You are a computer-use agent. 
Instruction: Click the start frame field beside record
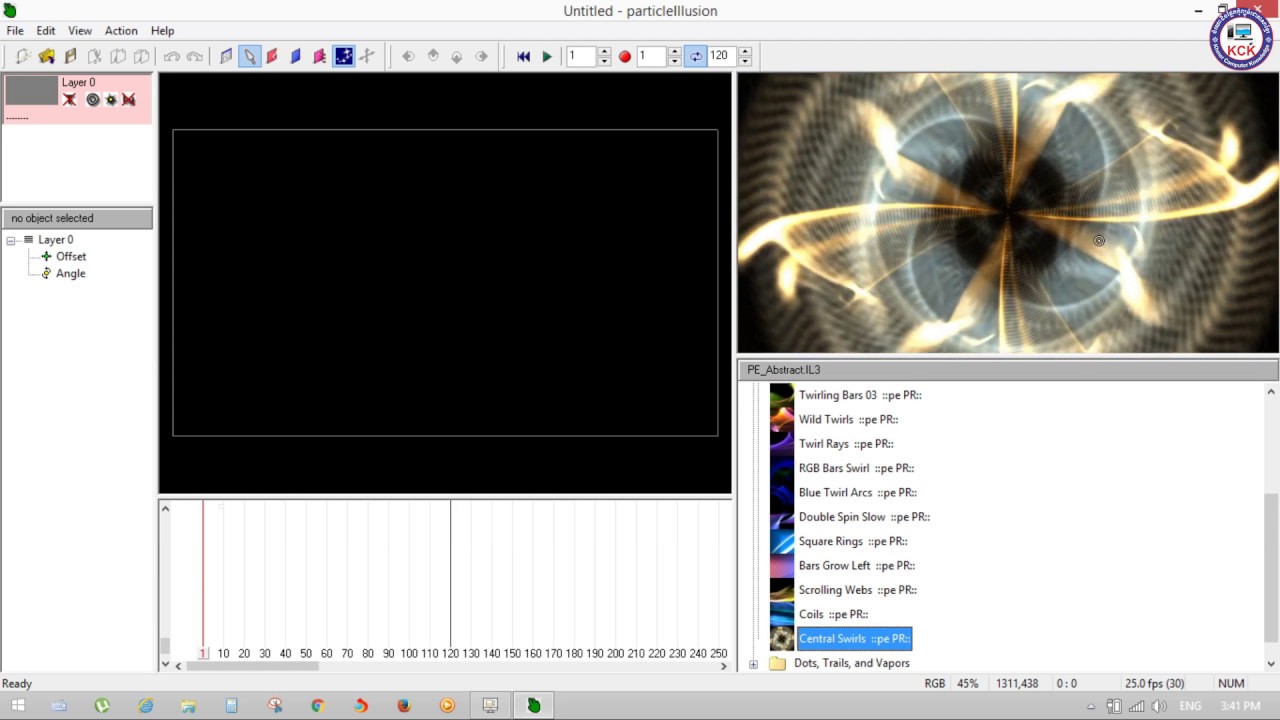coord(651,57)
